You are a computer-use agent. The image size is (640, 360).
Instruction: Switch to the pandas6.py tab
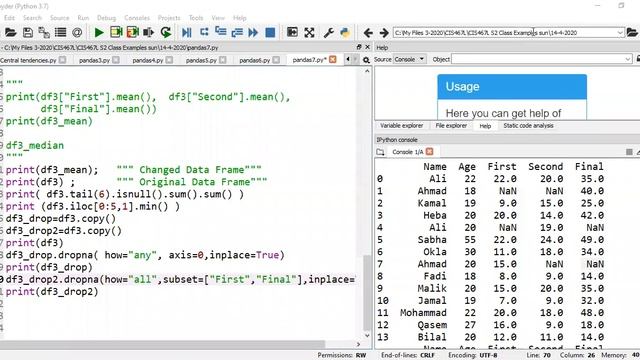(x=255, y=60)
